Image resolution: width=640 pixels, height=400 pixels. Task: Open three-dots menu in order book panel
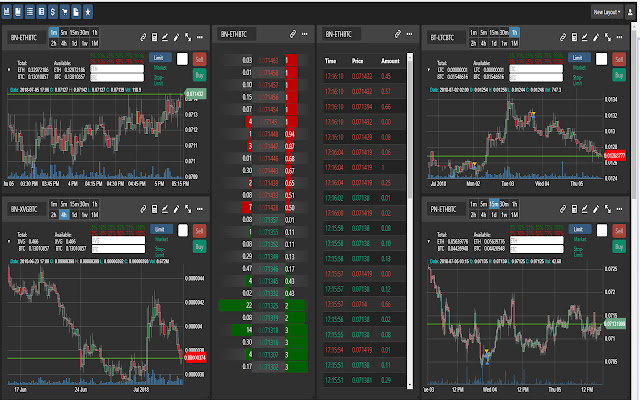(x=304, y=35)
